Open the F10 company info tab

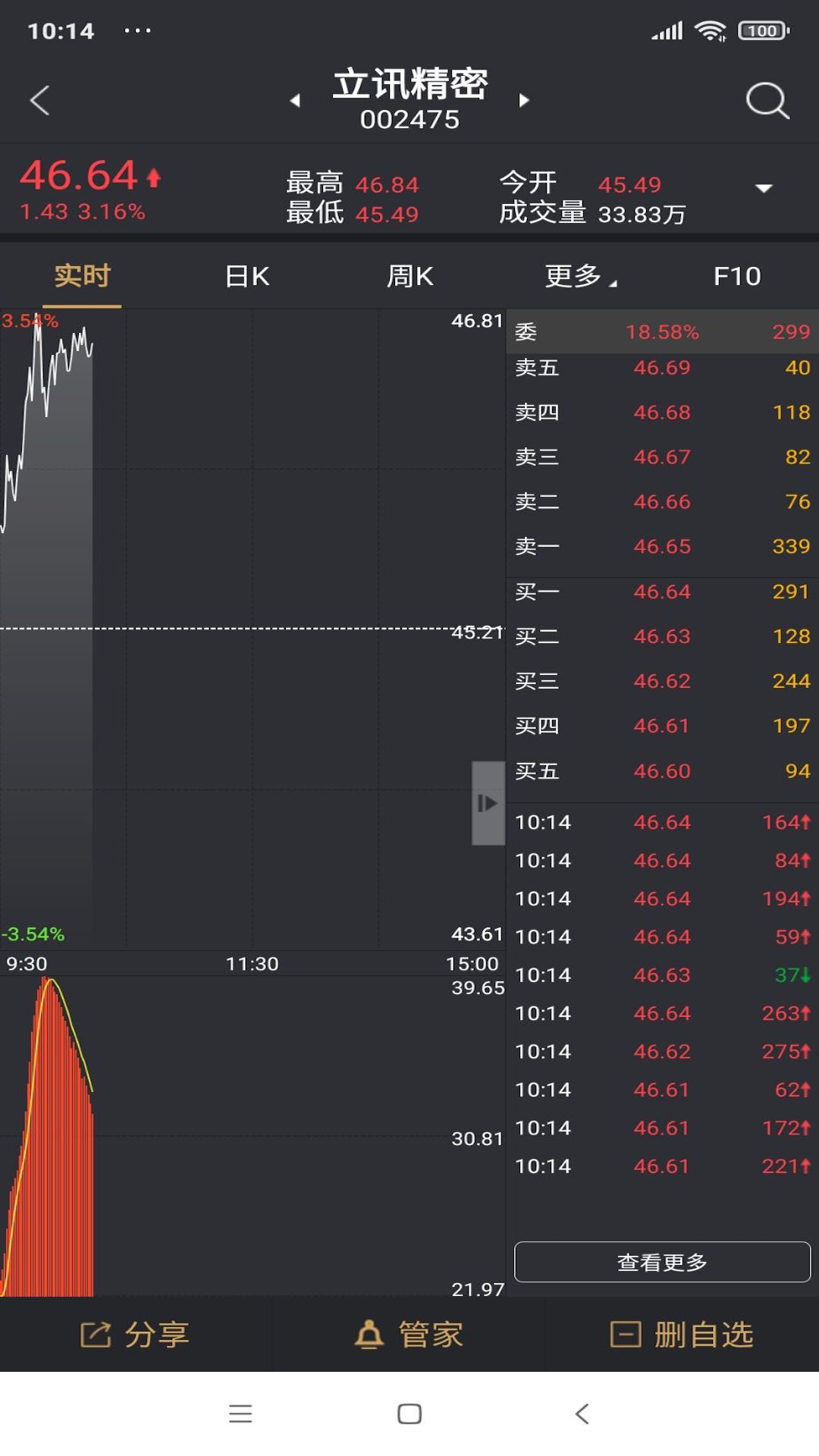tap(736, 276)
